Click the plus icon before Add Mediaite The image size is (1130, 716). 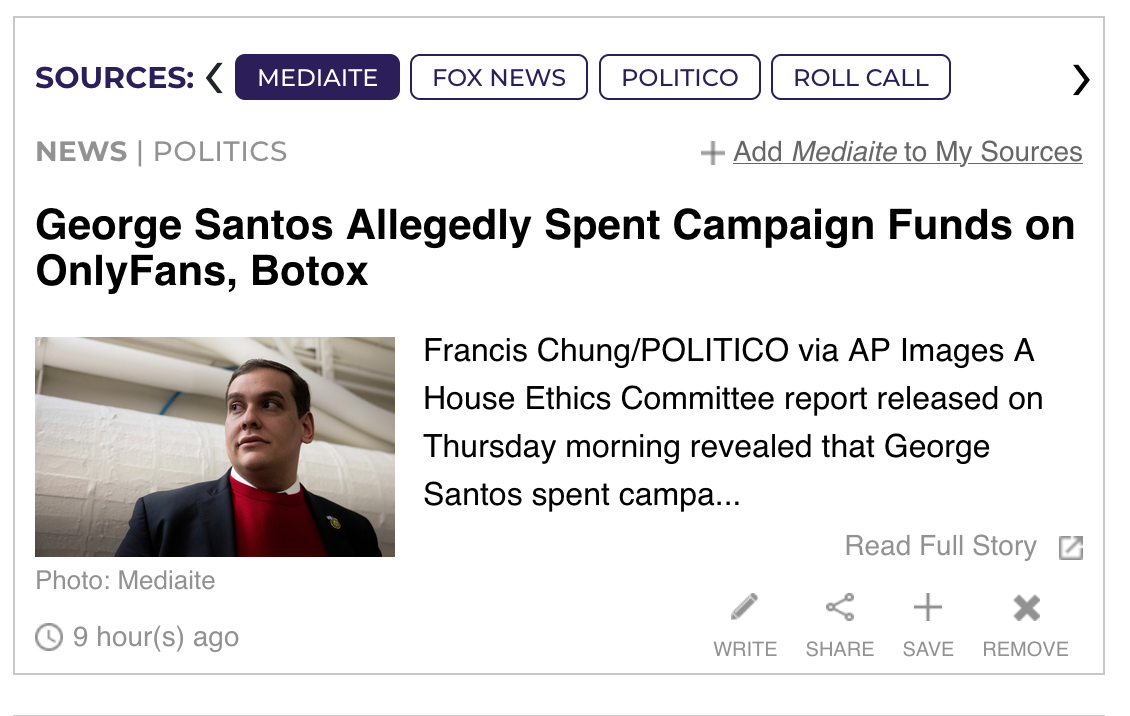712,154
